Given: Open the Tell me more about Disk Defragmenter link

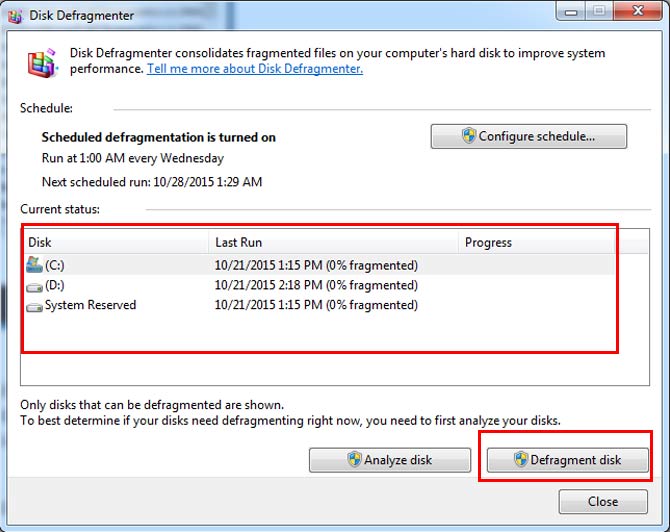Looking at the screenshot, I should [x=254, y=69].
